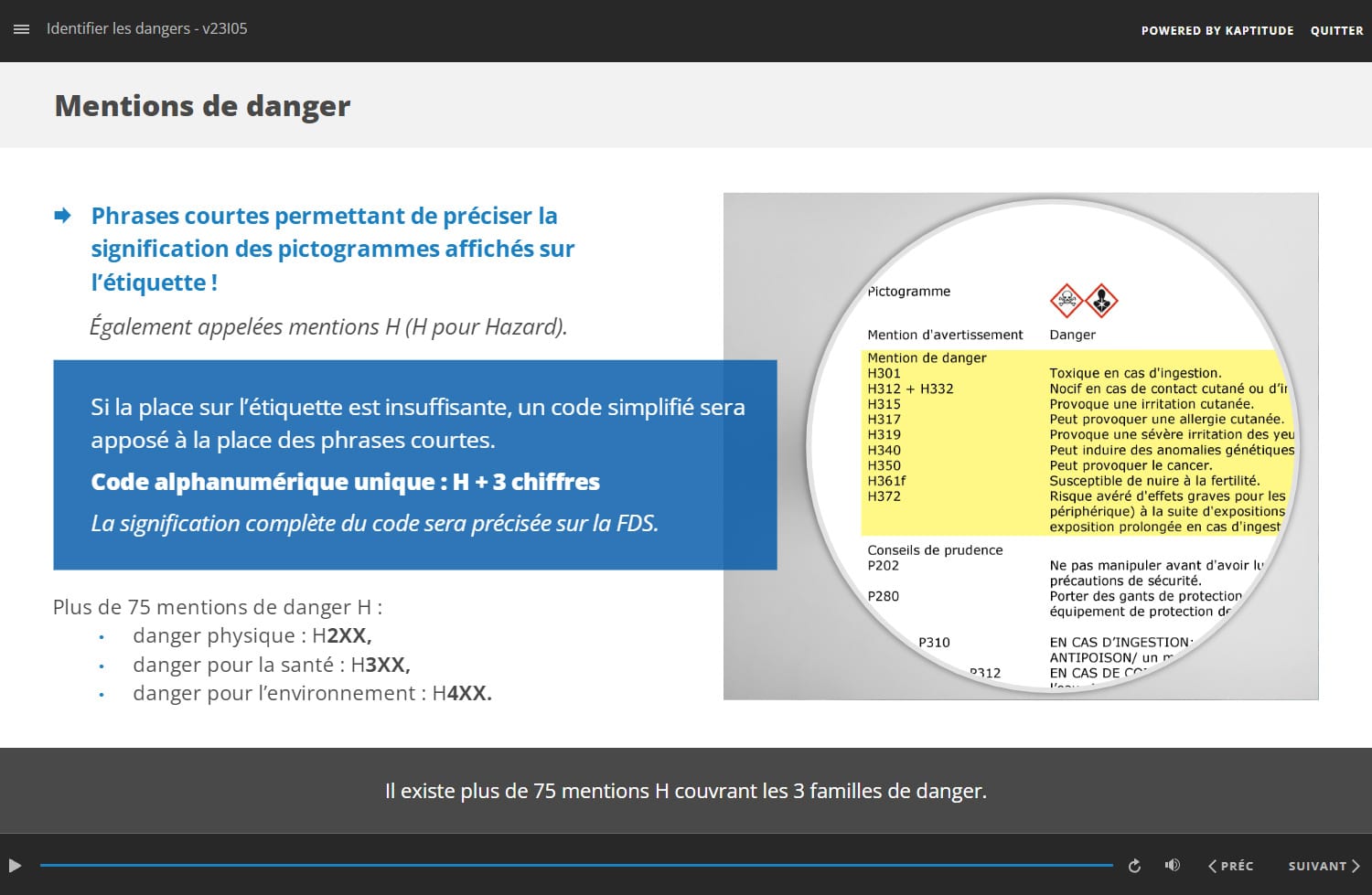The width and height of the screenshot is (1372, 895).
Task: Click the QUITTER button
Action: (1336, 30)
